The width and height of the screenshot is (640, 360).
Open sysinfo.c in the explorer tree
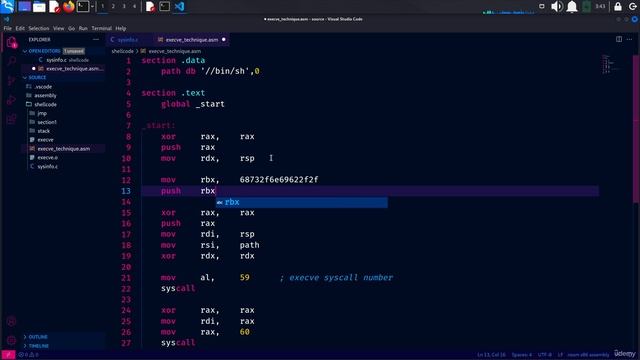(x=47, y=167)
